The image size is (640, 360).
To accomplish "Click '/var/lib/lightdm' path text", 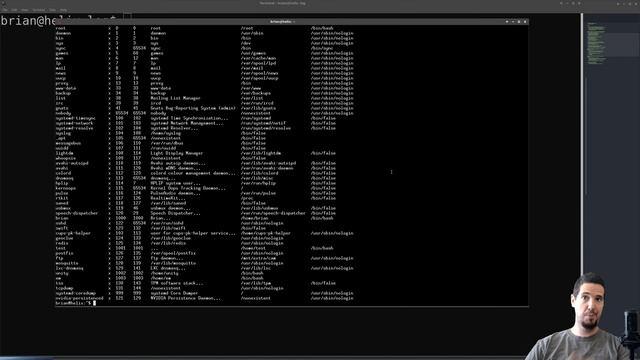I will 261,153.
